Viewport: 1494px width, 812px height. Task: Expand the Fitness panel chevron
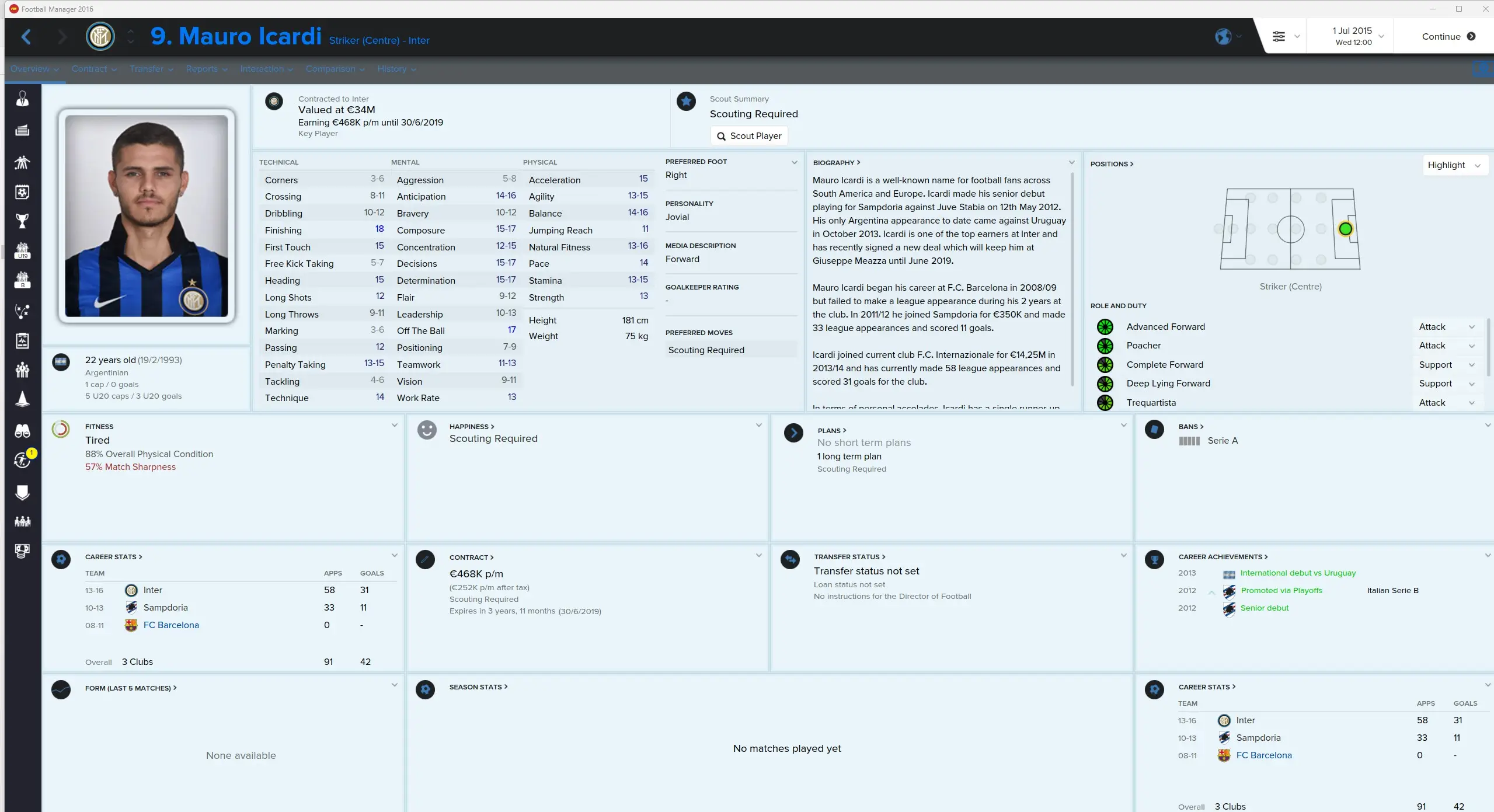click(395, 426)
